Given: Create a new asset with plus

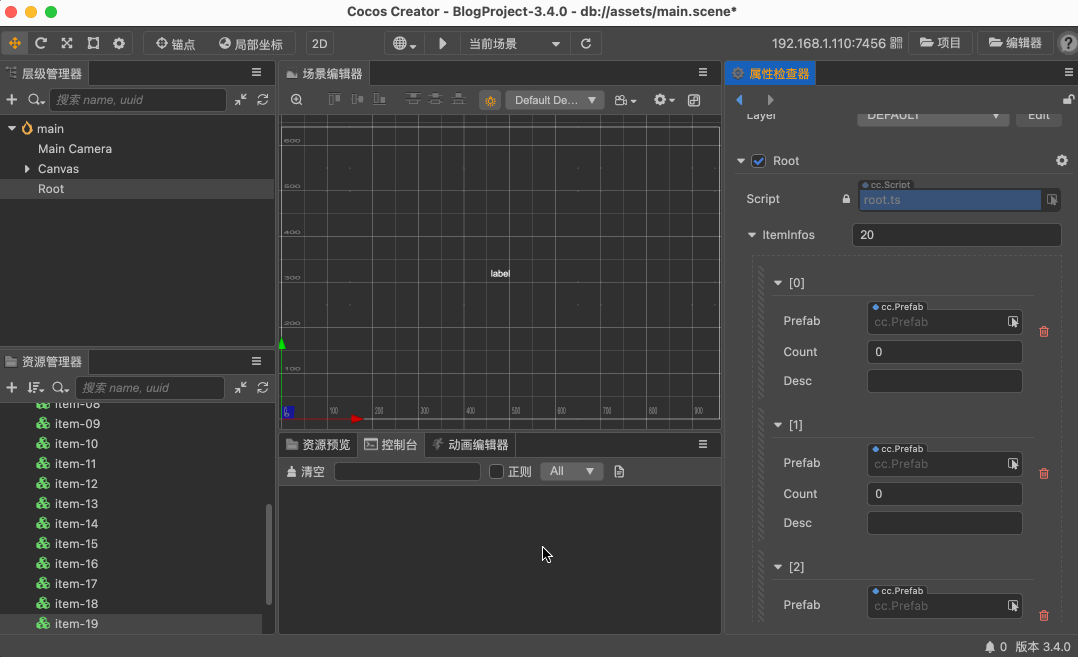Looking at the screenshot, I should pos(12,388).
